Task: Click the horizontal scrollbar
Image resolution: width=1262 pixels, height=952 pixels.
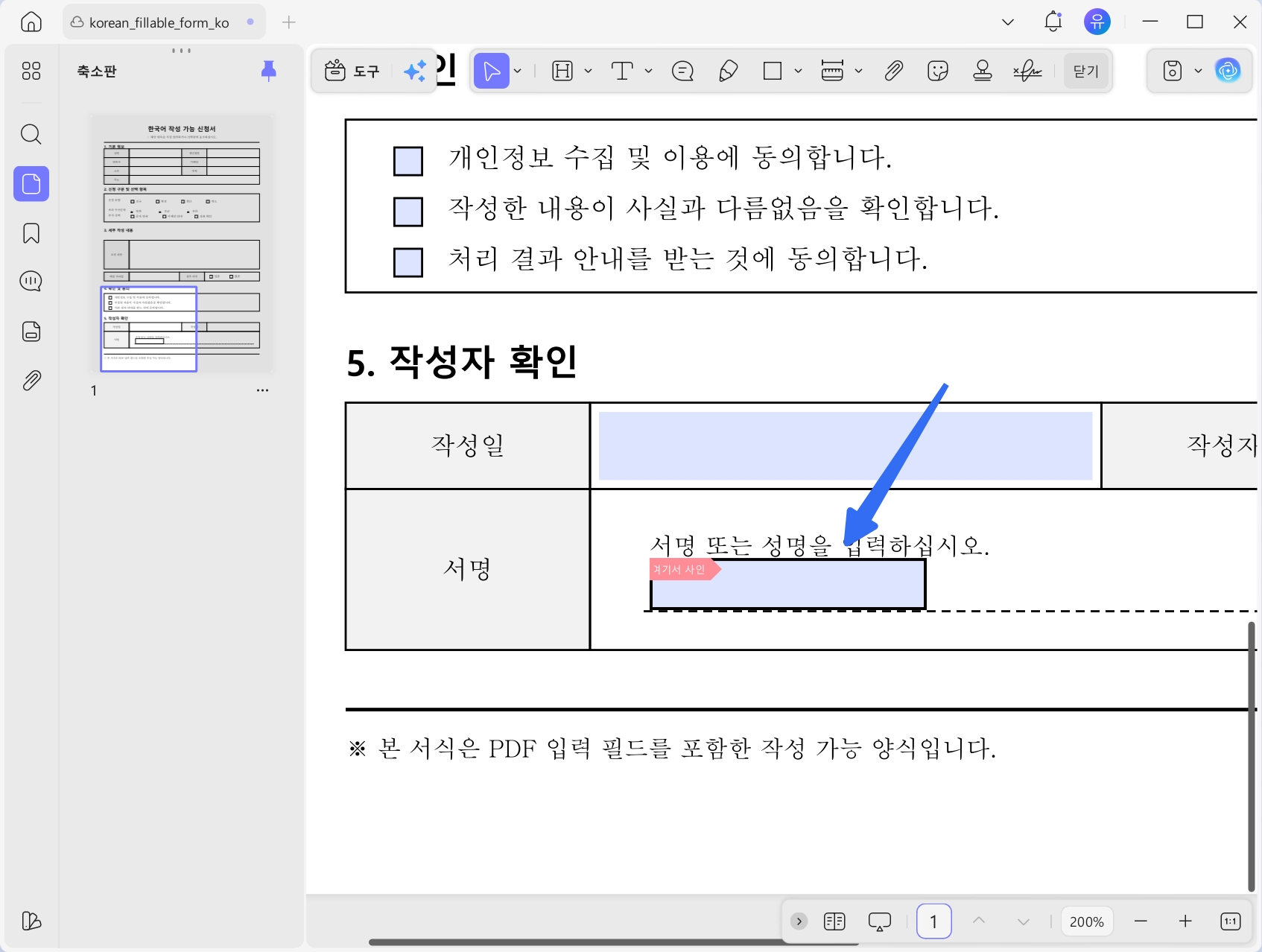Action: (x=614, y=942)
